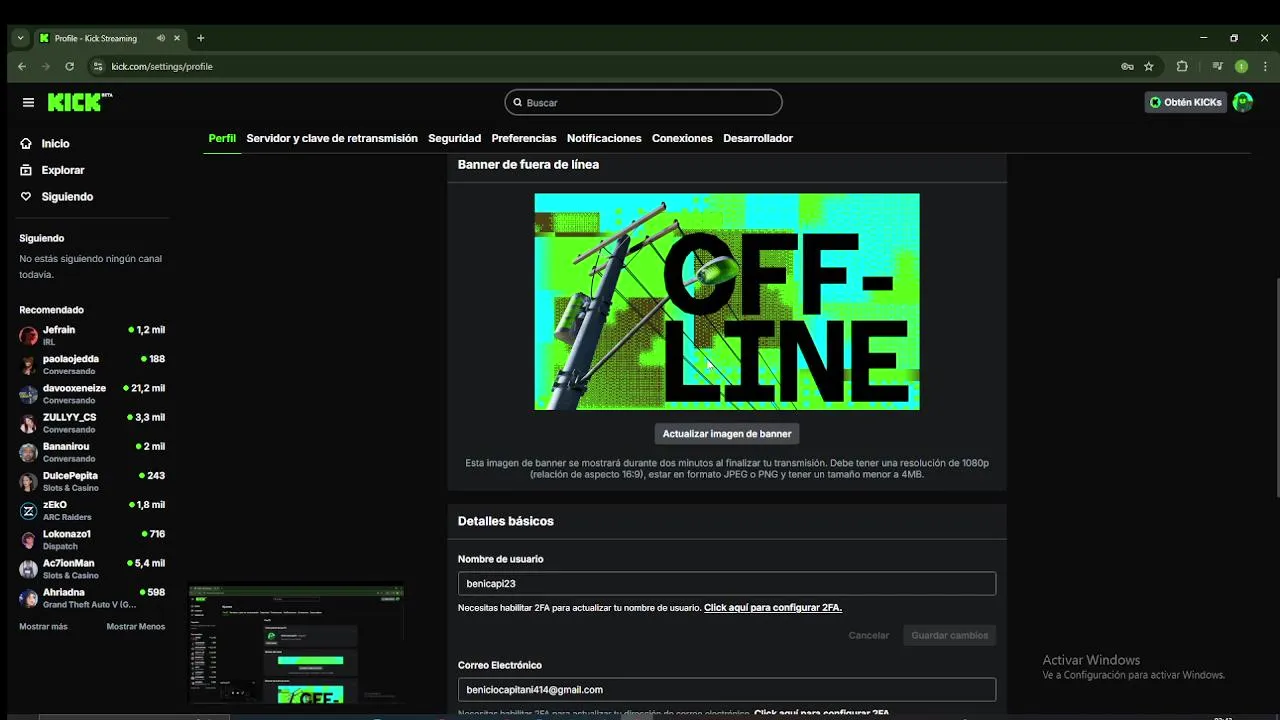The width and height of the screenshot is (1280, 720).
Task: Open DulcePepita's channel avatar
Action: tap(28, 482)
